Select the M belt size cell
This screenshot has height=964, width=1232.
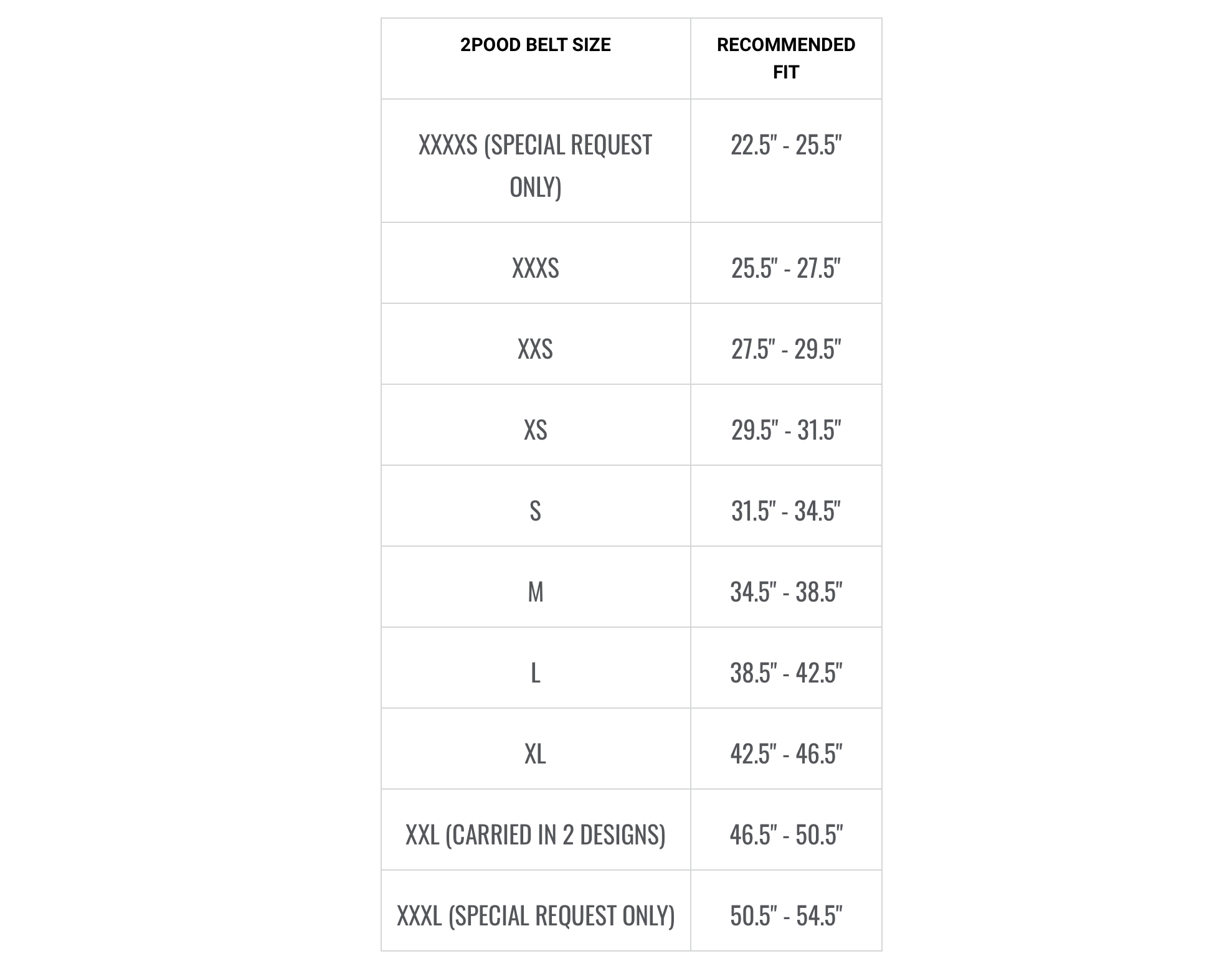pyautogui.click(x=536, y=587)
